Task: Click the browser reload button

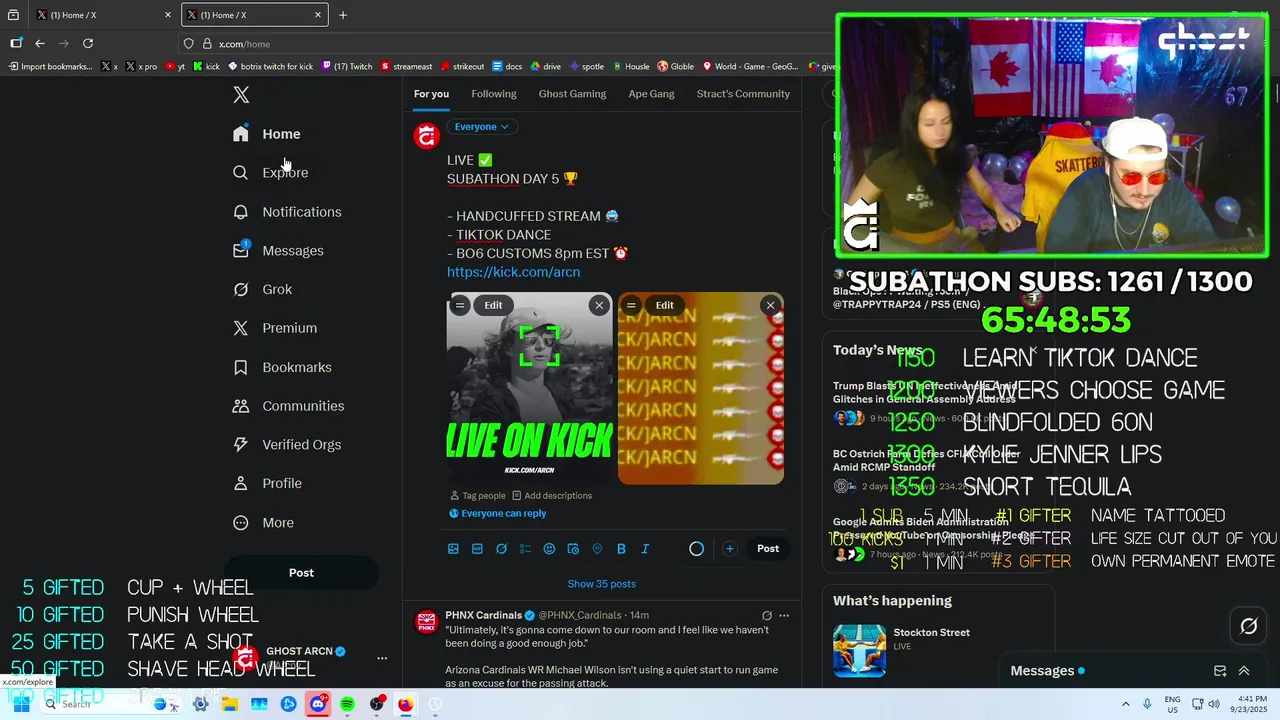Action: click(88, 44)
